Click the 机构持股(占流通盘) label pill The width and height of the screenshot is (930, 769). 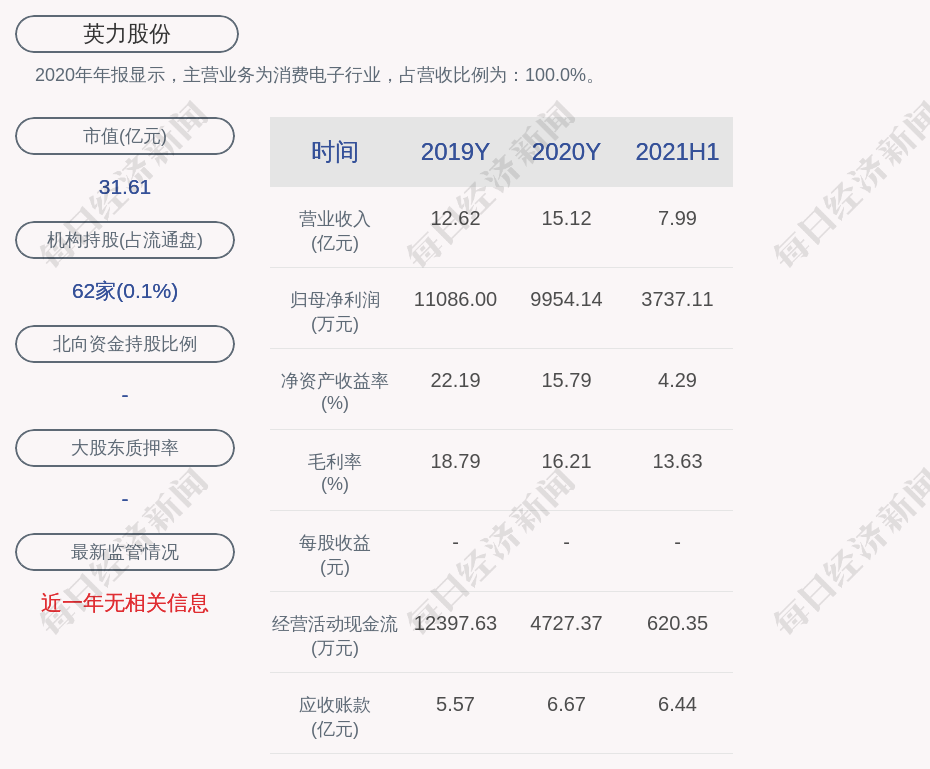coord(125,240)
